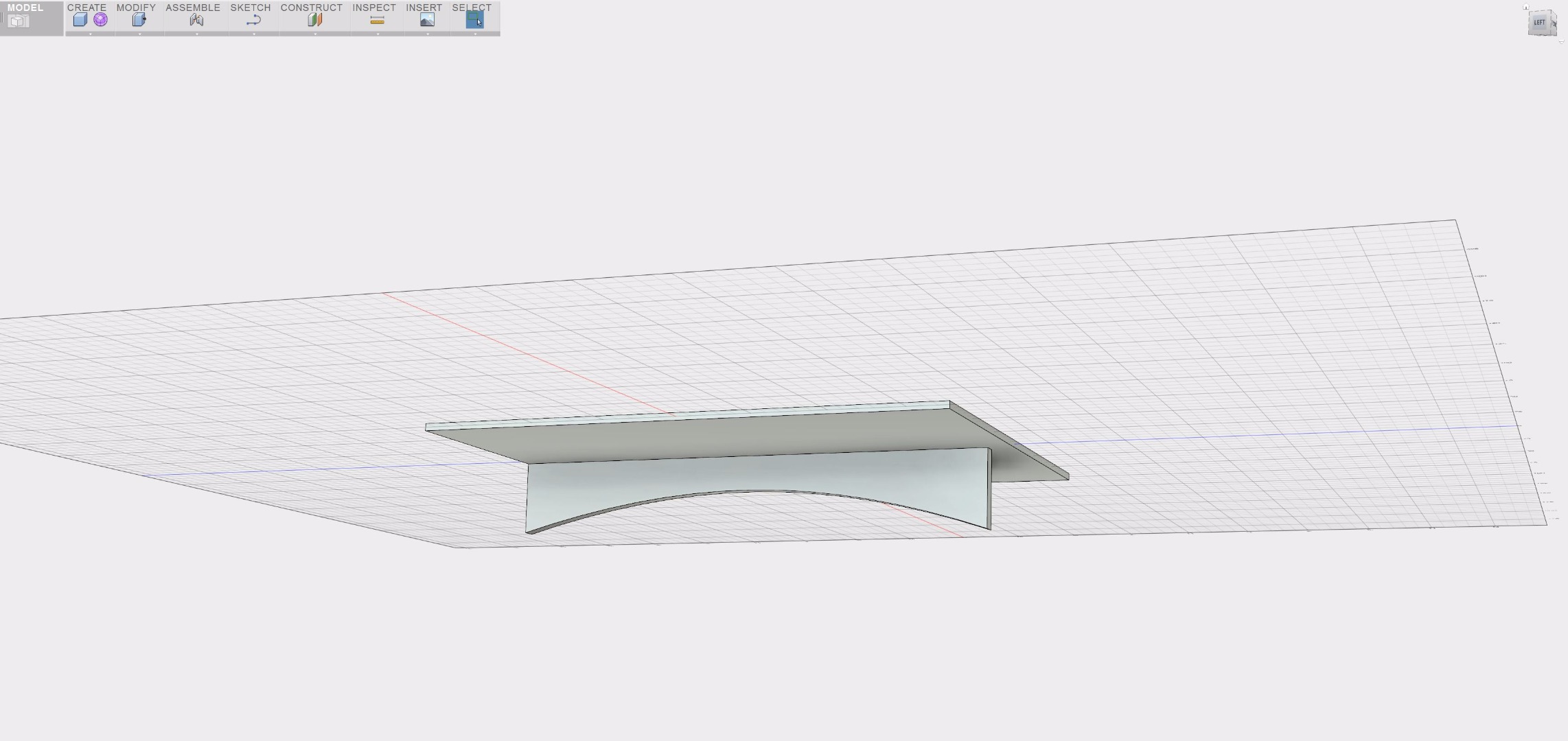Image resolution: width=1568 pixels, height=741 pixels.
Task: Open the MODEL workspace switcher
Action: pyautogui.click(x=31, y=18)
